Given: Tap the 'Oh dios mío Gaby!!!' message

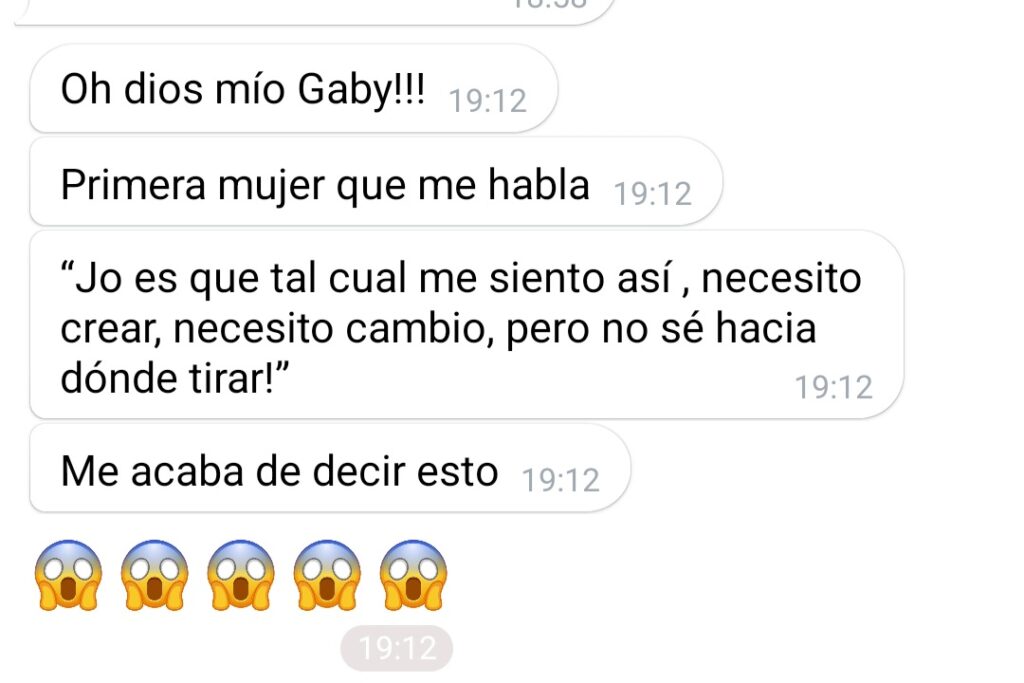Looking at the screenshot, I should point(293,89).
